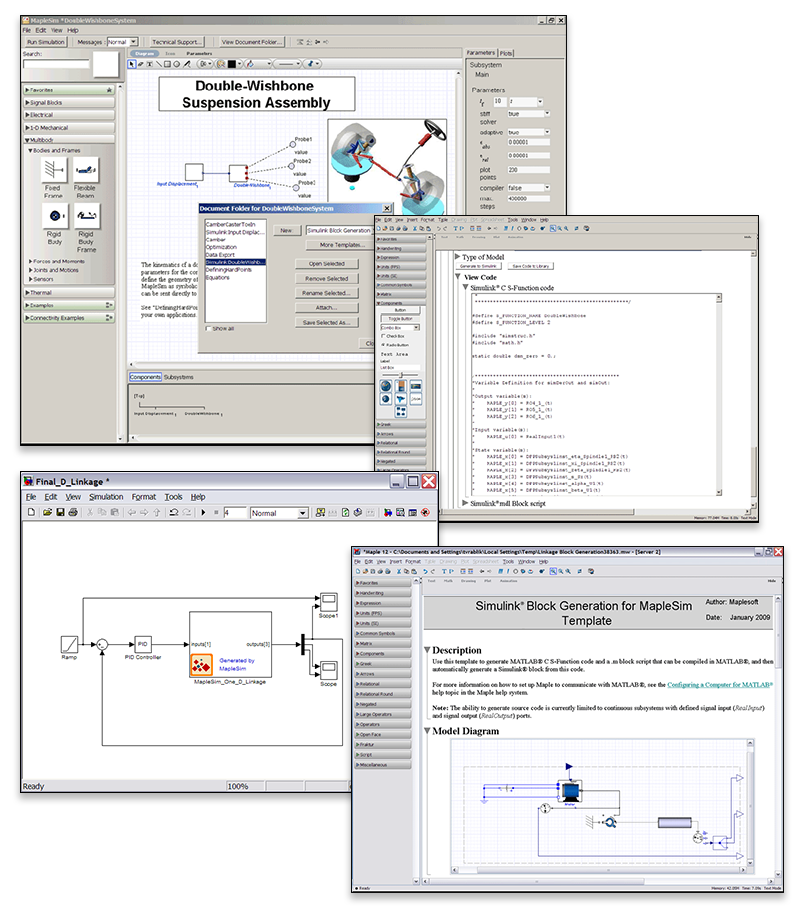
Task: Click the View Document Folder button
Action: [251, 42]
